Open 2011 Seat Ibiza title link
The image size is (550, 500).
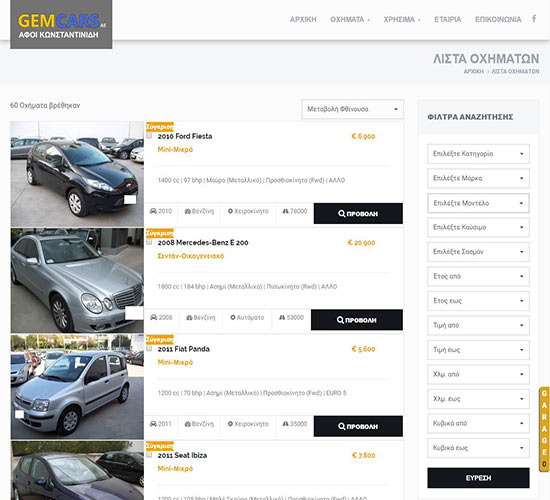pos(182,455)
